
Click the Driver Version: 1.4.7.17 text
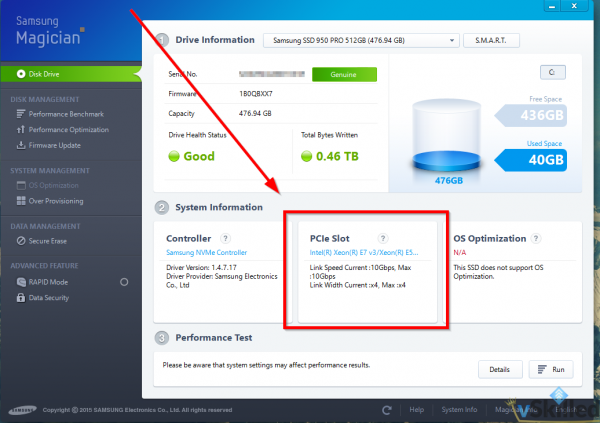[x=201, y=268]
